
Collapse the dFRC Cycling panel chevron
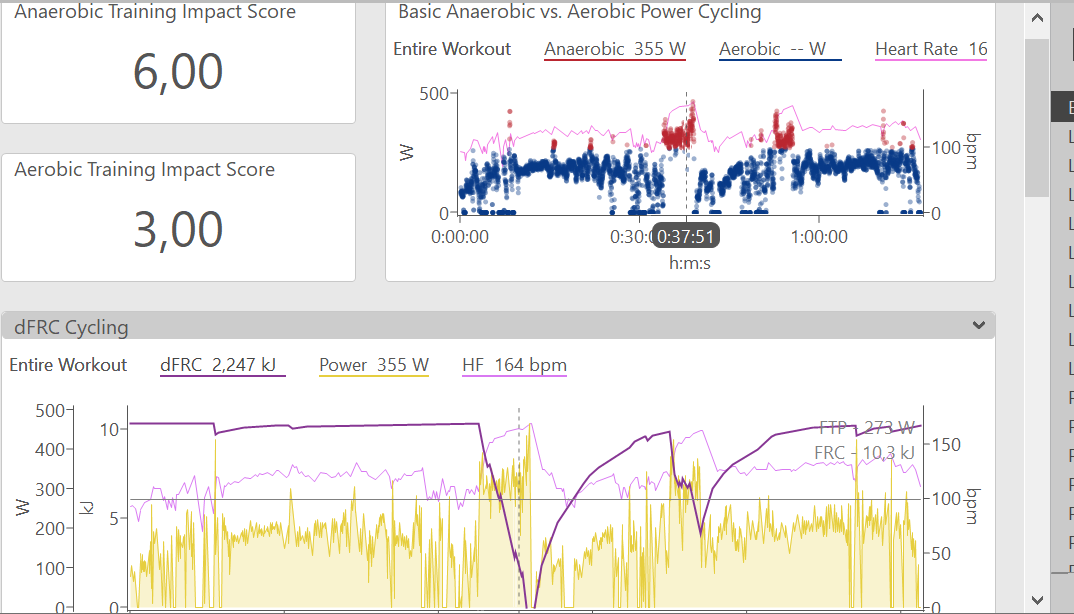coord(978,325)
